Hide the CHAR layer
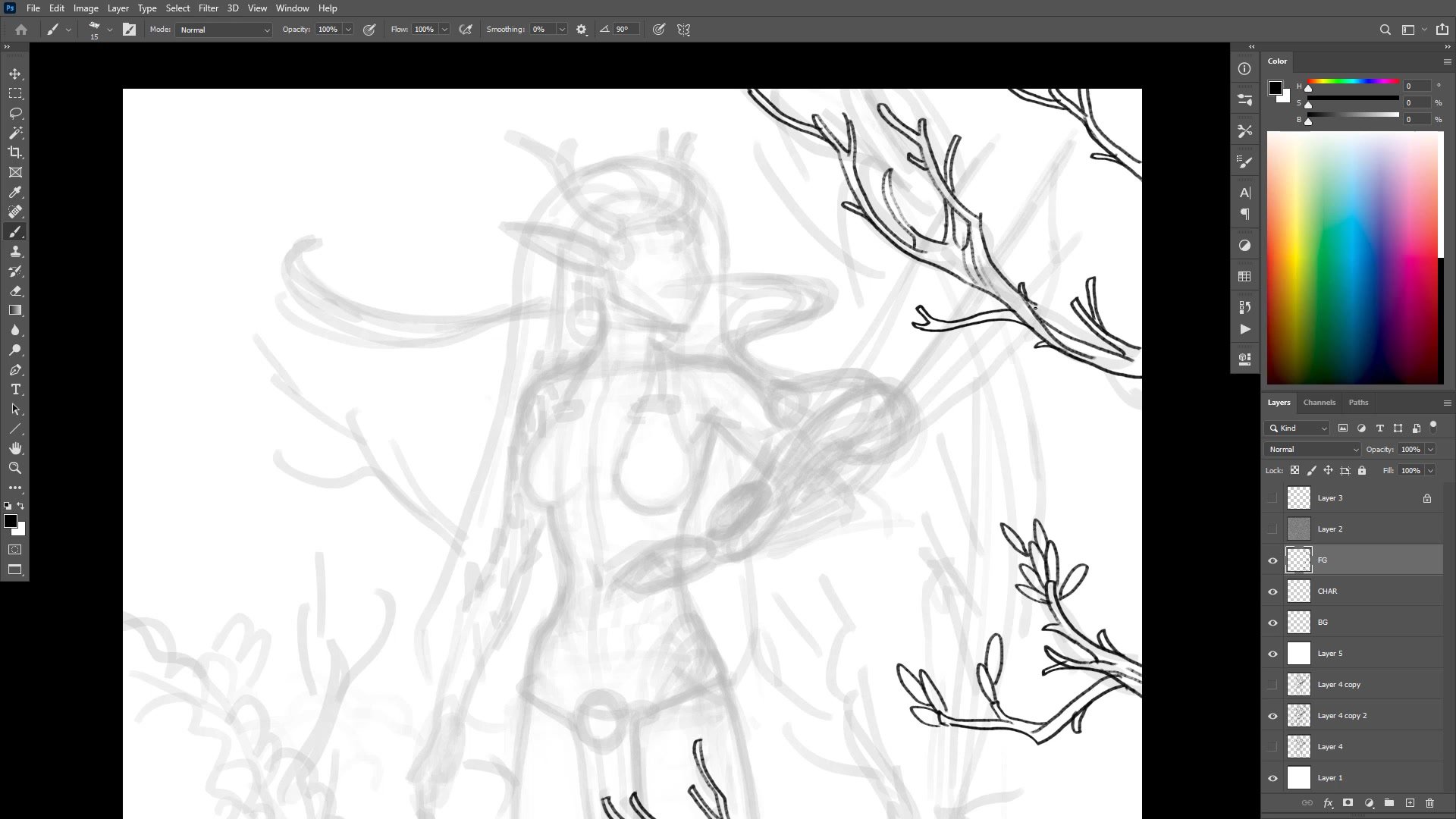This screenshot has height=819, width=1456. click(x=1272, y=591)
